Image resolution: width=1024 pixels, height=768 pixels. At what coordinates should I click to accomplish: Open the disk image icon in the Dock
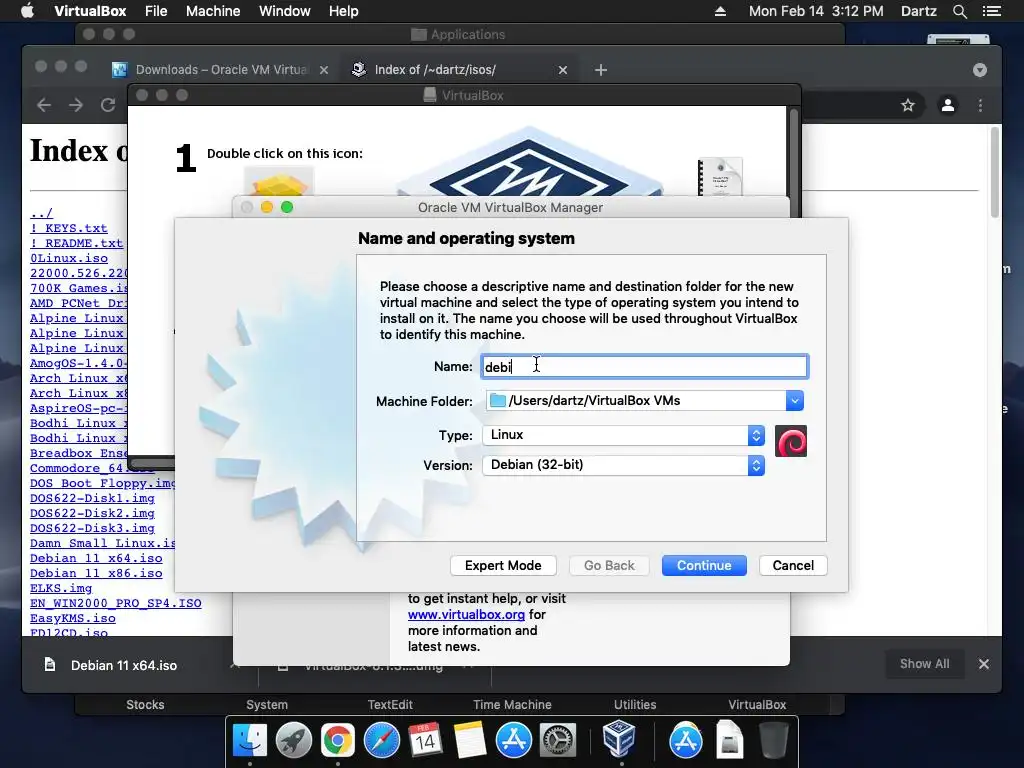click(729, 741)
